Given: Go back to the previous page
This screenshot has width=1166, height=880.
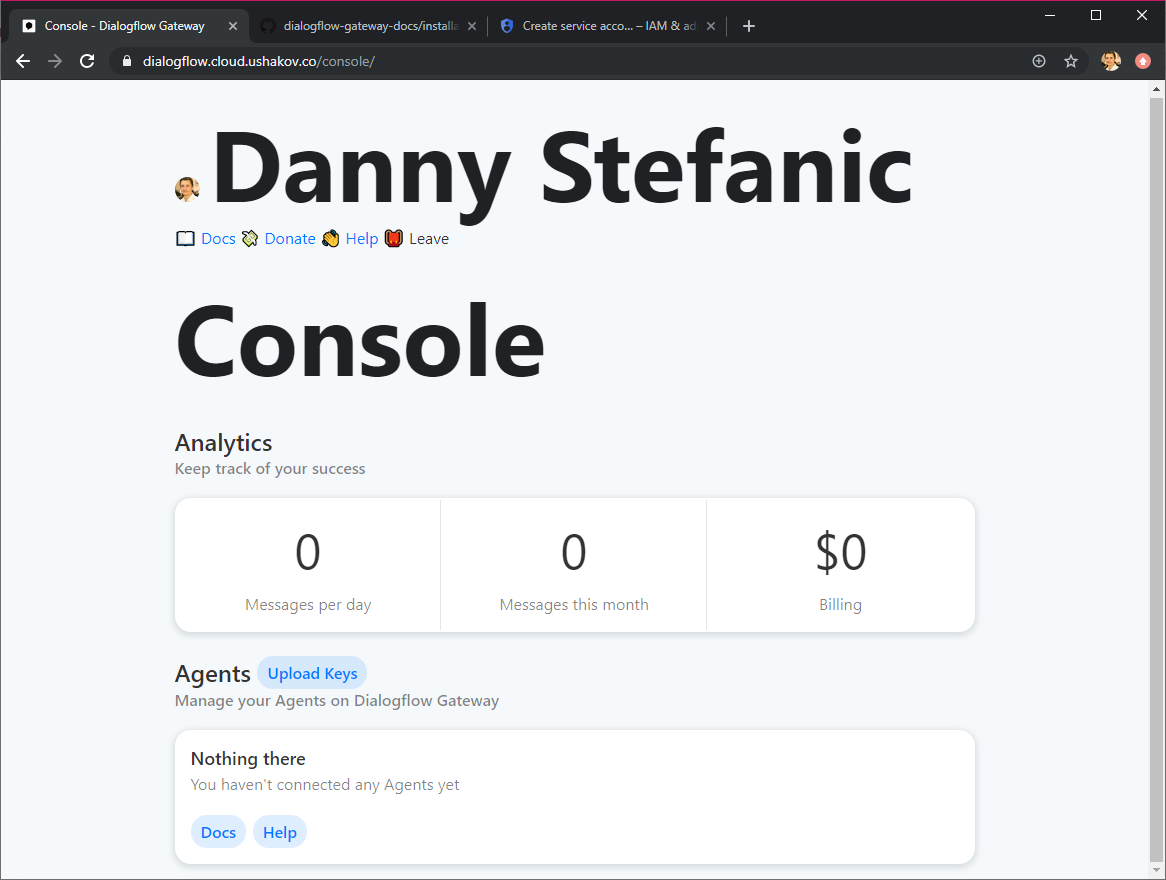Looking at the screenshot, I should click(x=23, y=61).
